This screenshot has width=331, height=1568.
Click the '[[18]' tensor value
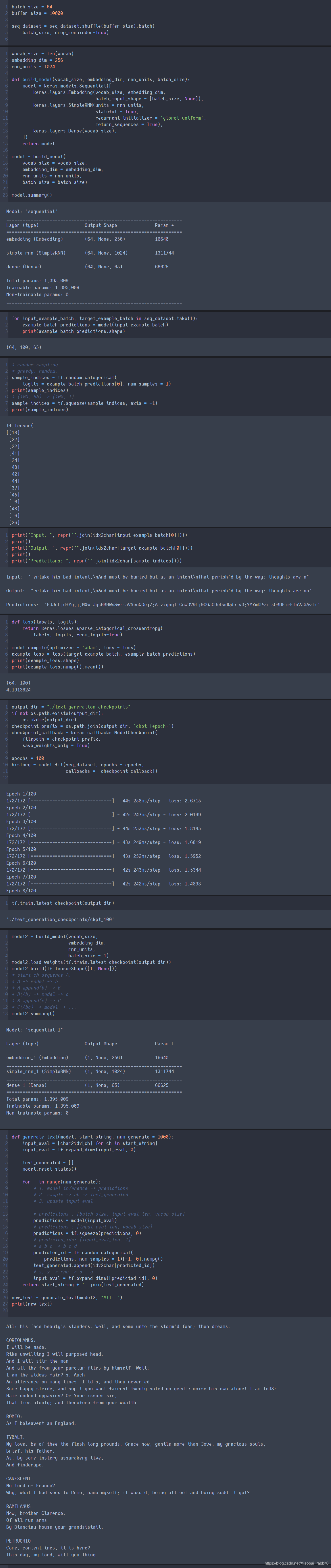click(x=13, y=432)
